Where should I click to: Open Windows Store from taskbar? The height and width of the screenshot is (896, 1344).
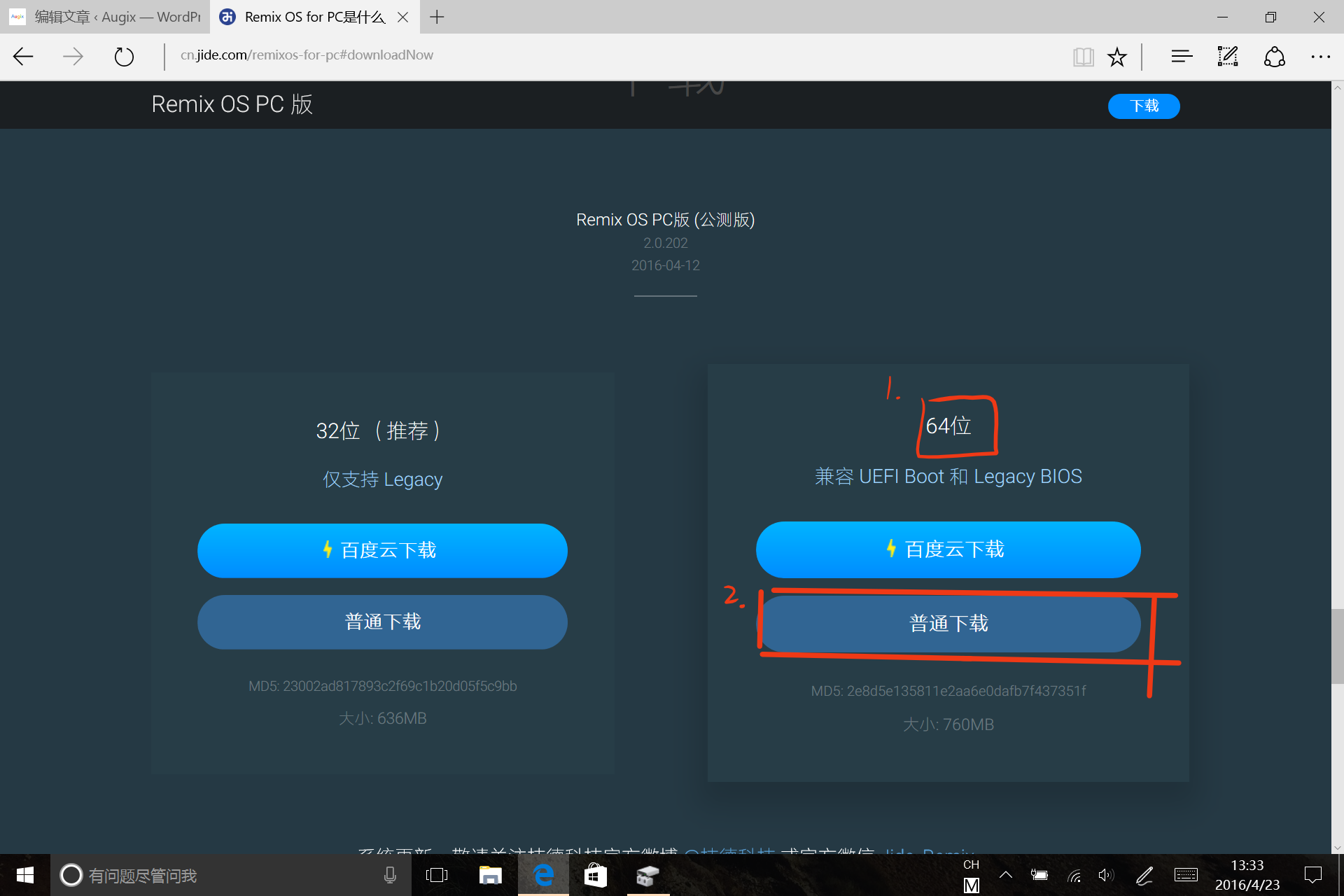pos(596,875)
